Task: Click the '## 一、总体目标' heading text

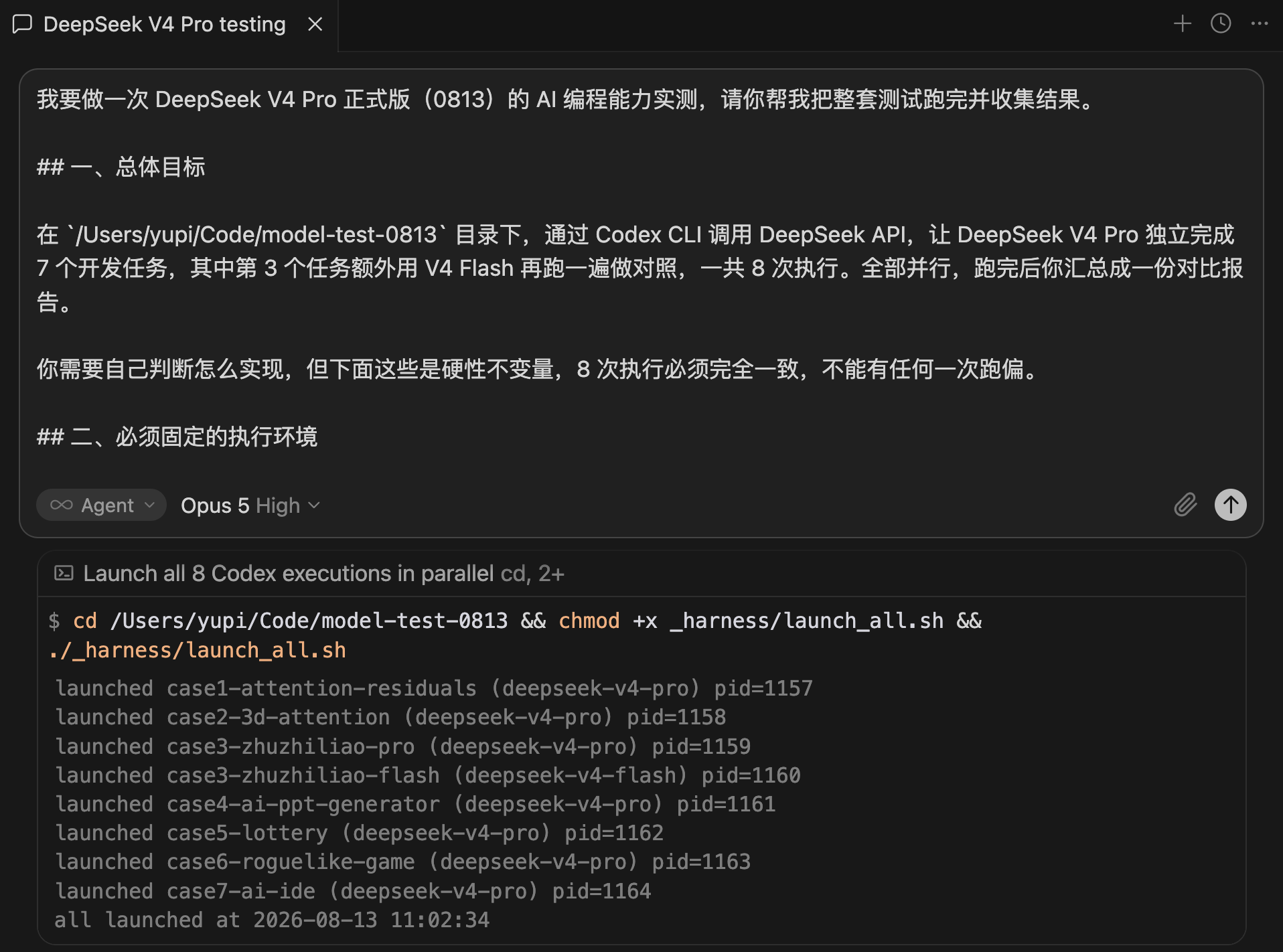Action: point(121,167)
